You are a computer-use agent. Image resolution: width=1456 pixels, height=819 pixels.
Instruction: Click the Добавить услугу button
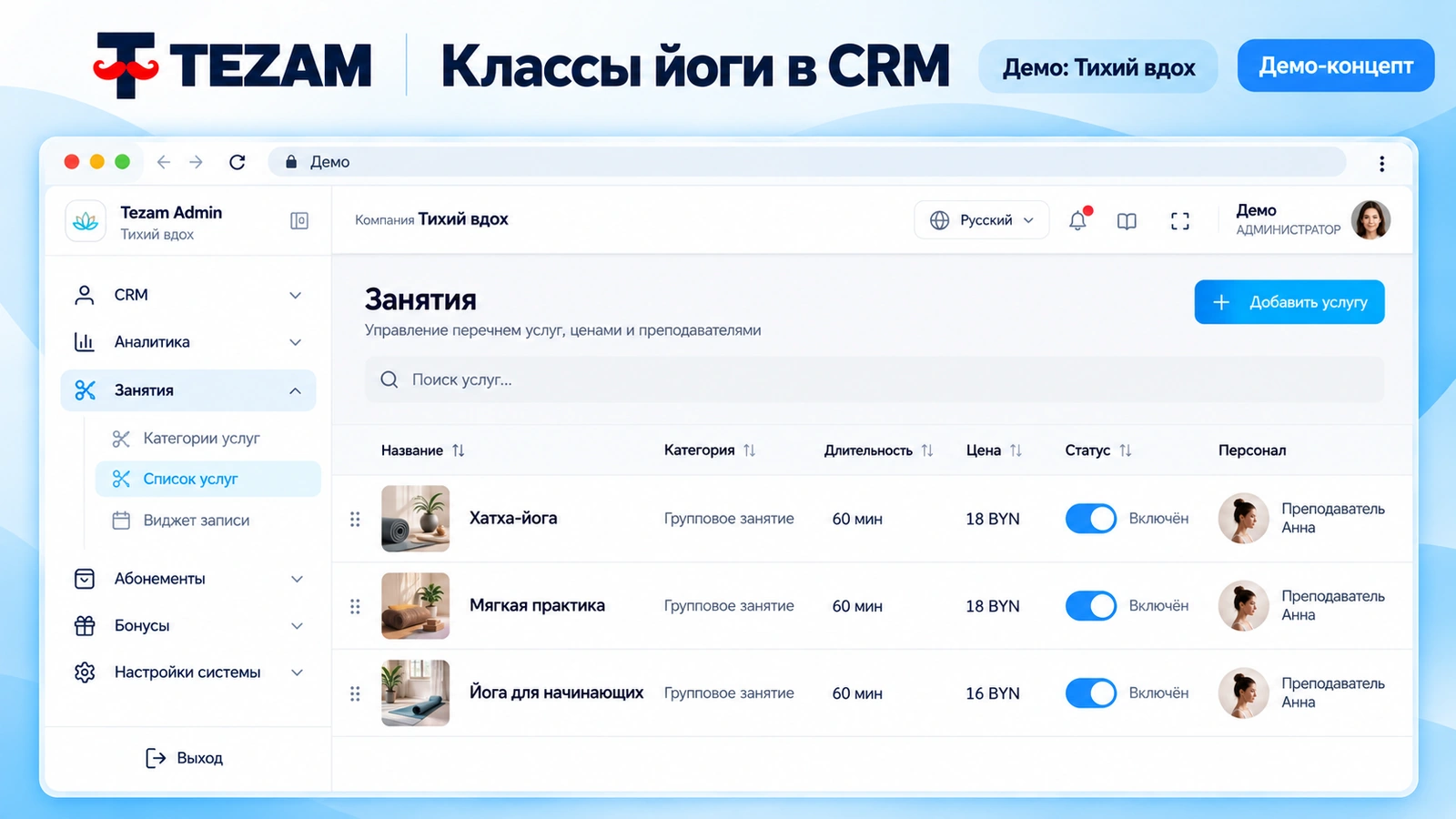click(1289, 302)
